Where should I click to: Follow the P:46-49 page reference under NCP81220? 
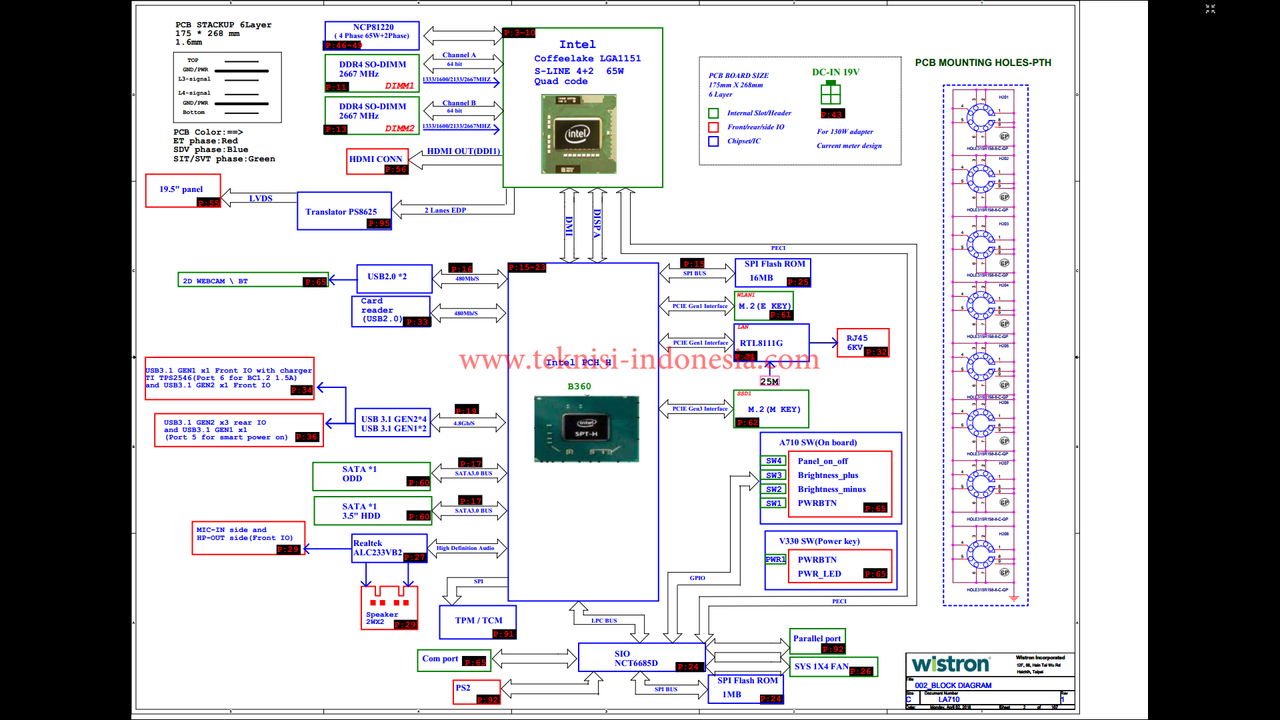(342, 46)
